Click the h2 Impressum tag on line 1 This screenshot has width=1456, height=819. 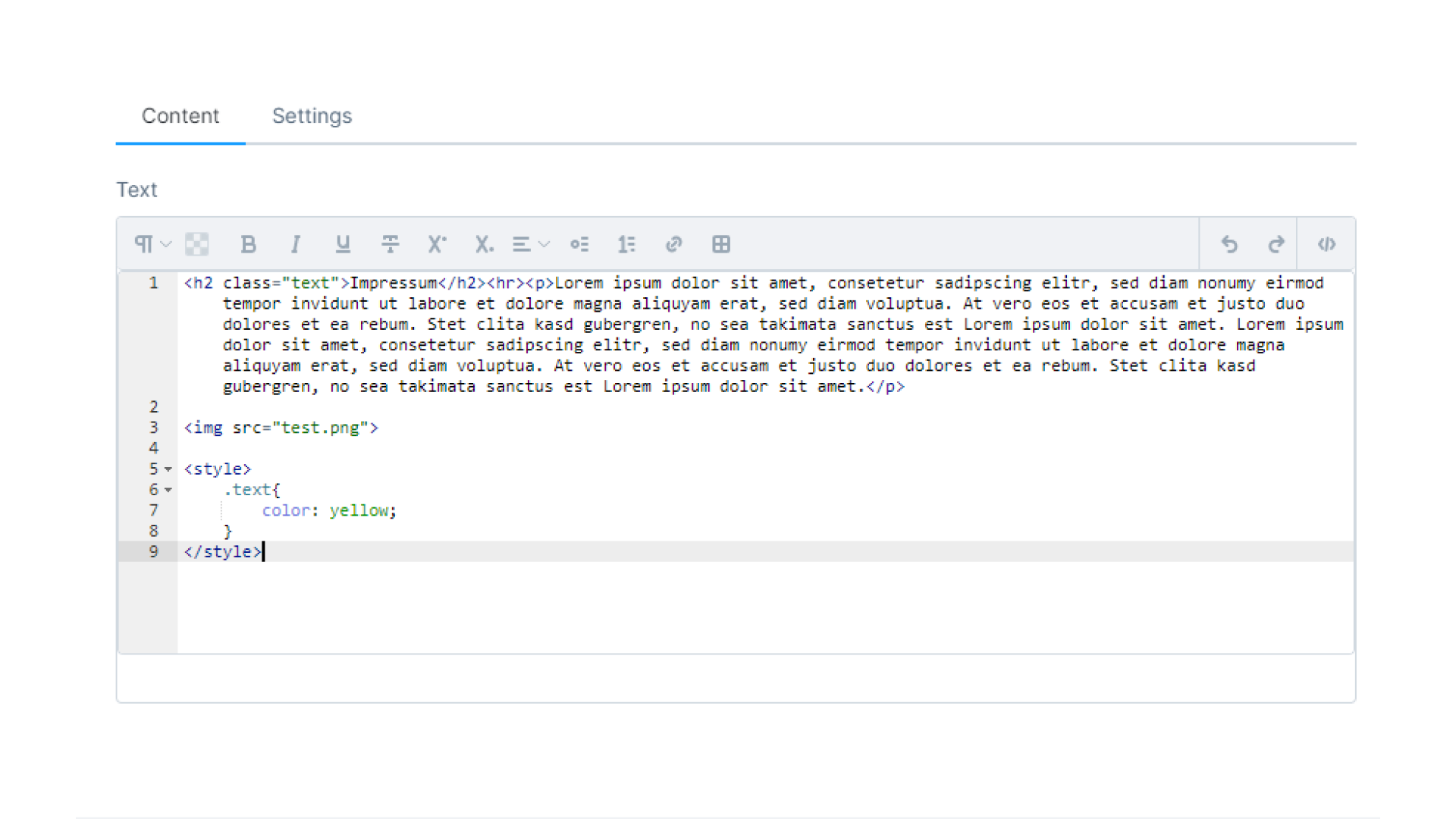[x=334, y=283]
